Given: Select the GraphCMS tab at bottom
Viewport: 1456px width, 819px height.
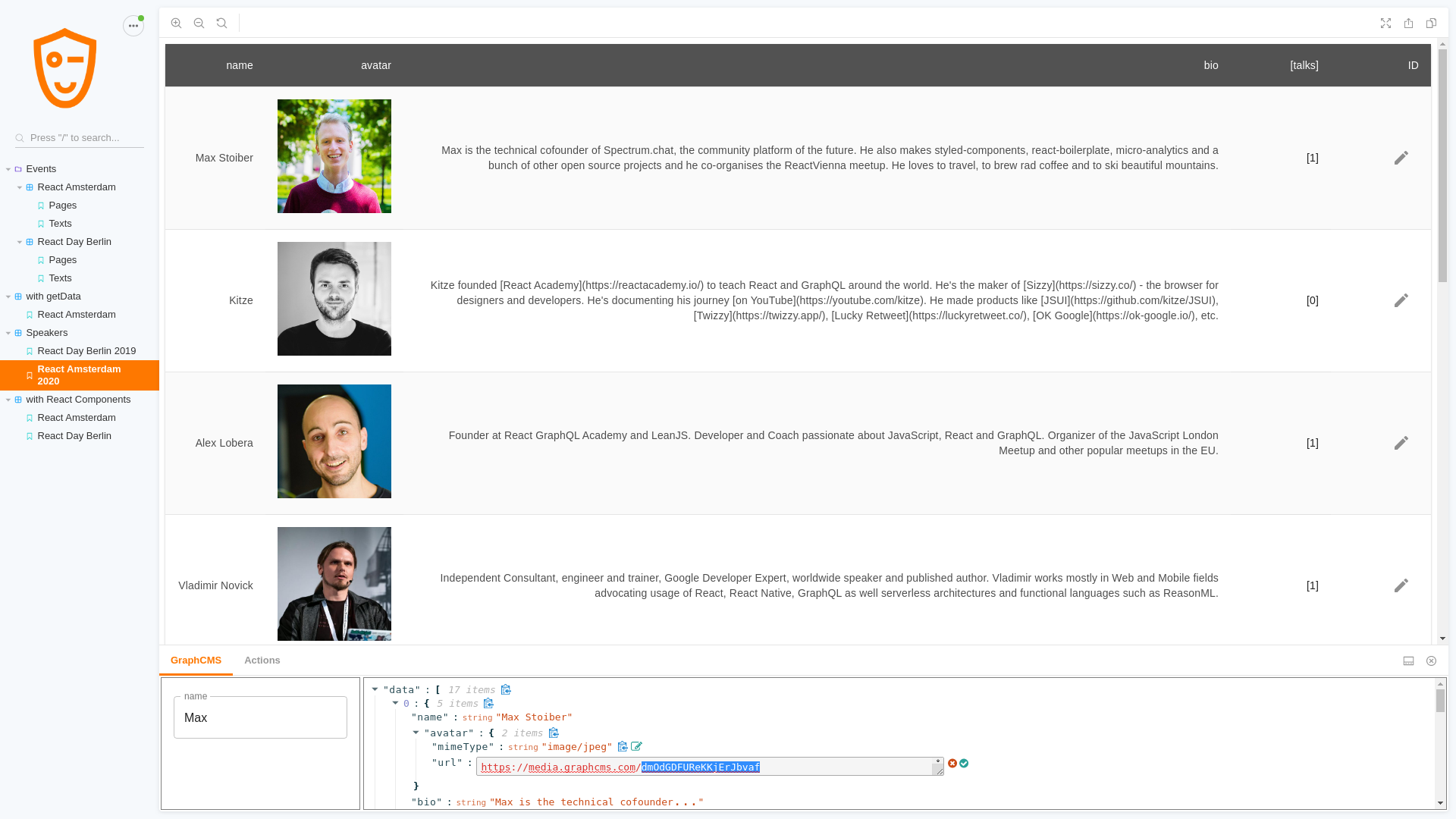Looking at the screenshot, I should (x=196, y=660).
